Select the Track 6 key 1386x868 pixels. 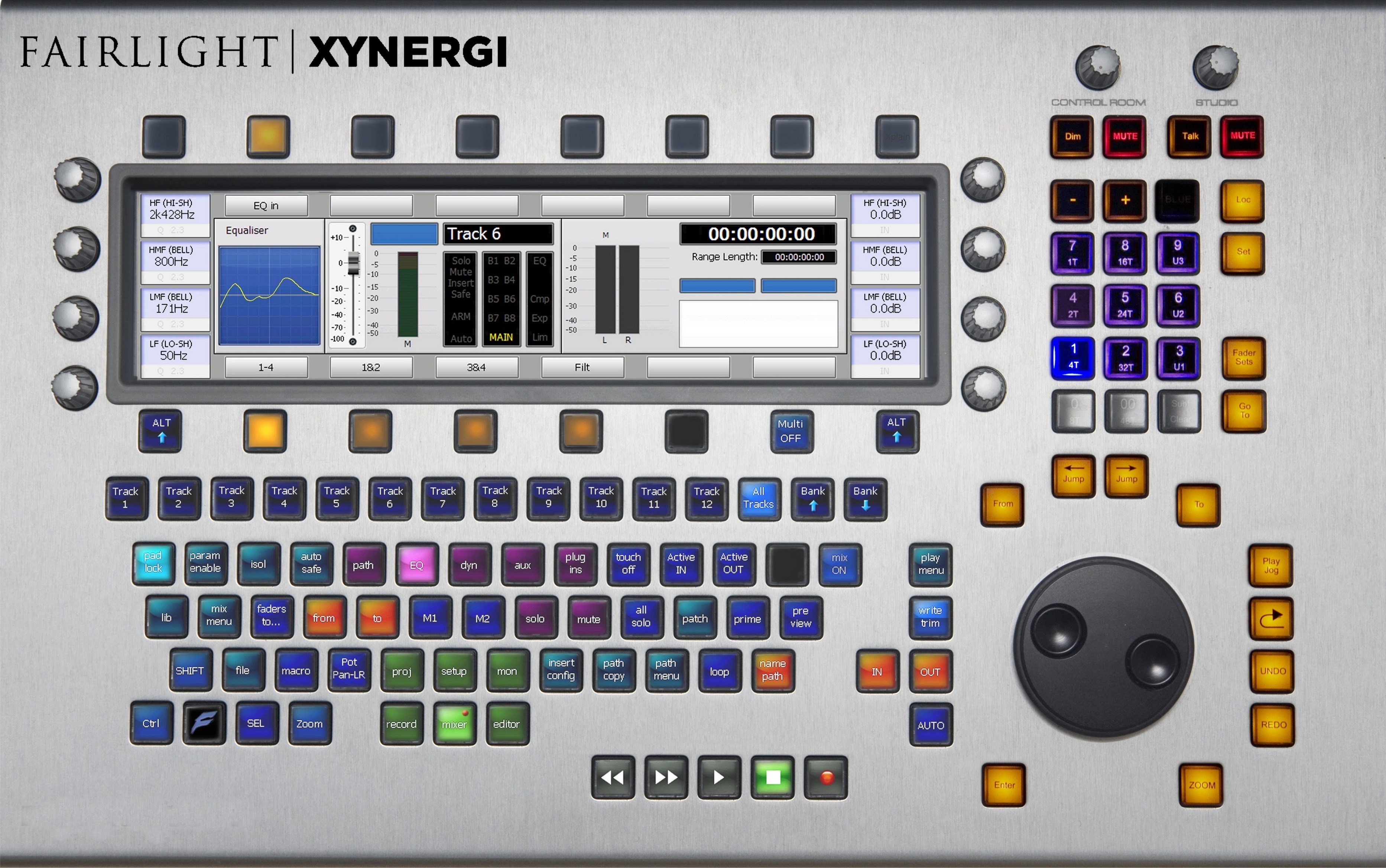390,498
